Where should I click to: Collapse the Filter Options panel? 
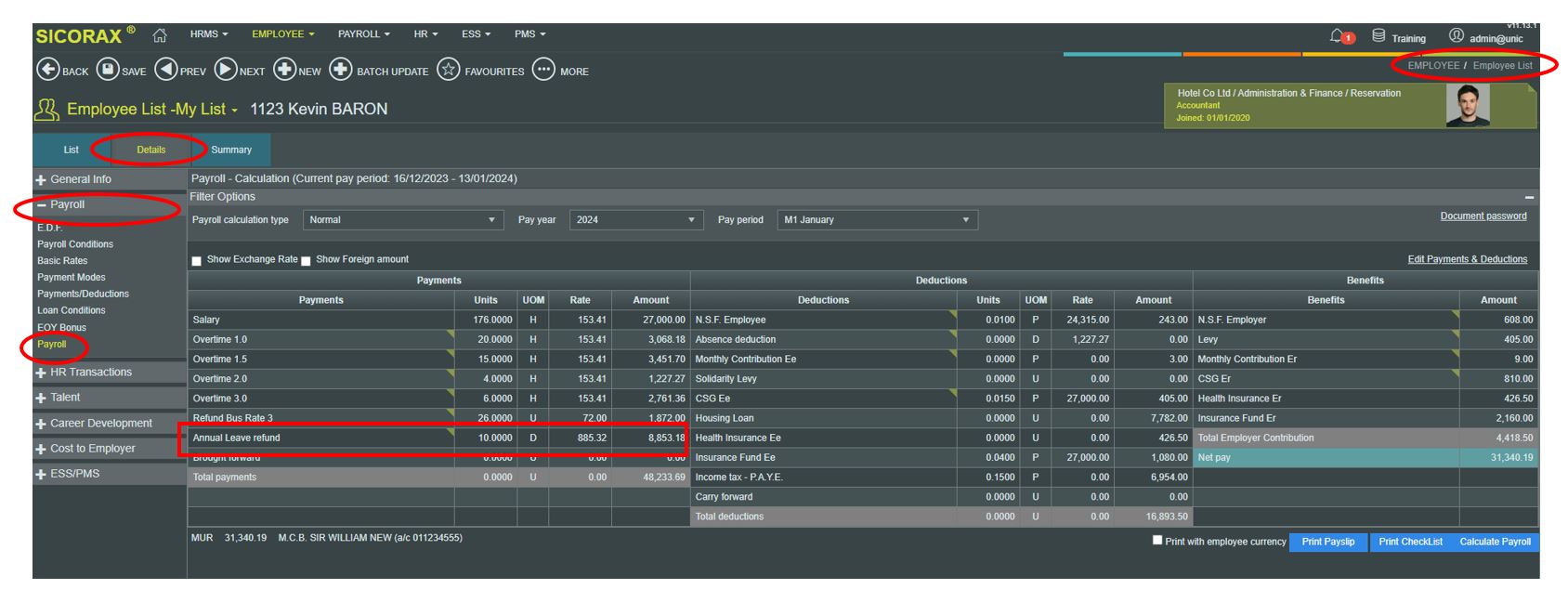click(x=1529, y=197)
